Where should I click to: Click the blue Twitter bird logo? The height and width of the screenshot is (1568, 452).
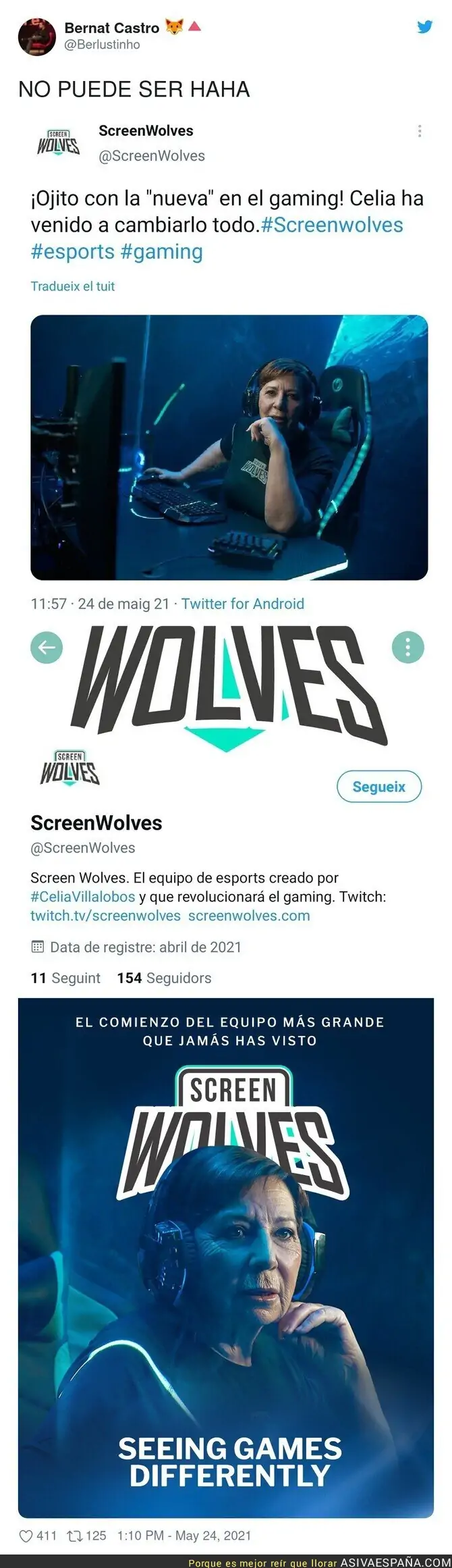click(x=424, y=27)
